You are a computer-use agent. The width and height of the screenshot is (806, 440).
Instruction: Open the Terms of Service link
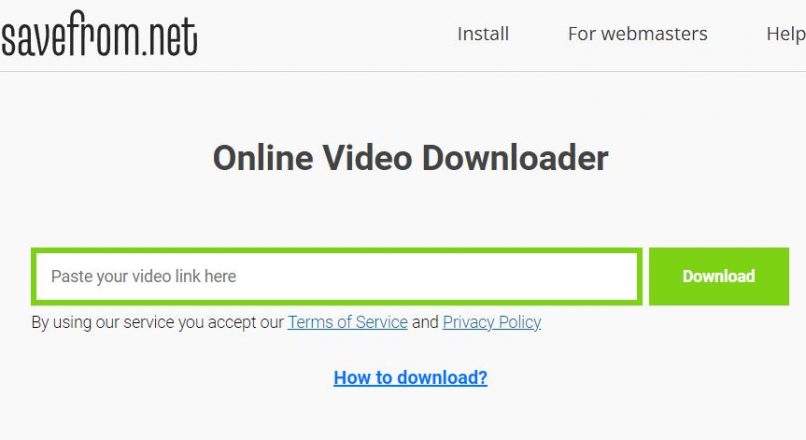pyautogui.click(x=347, y=322)
